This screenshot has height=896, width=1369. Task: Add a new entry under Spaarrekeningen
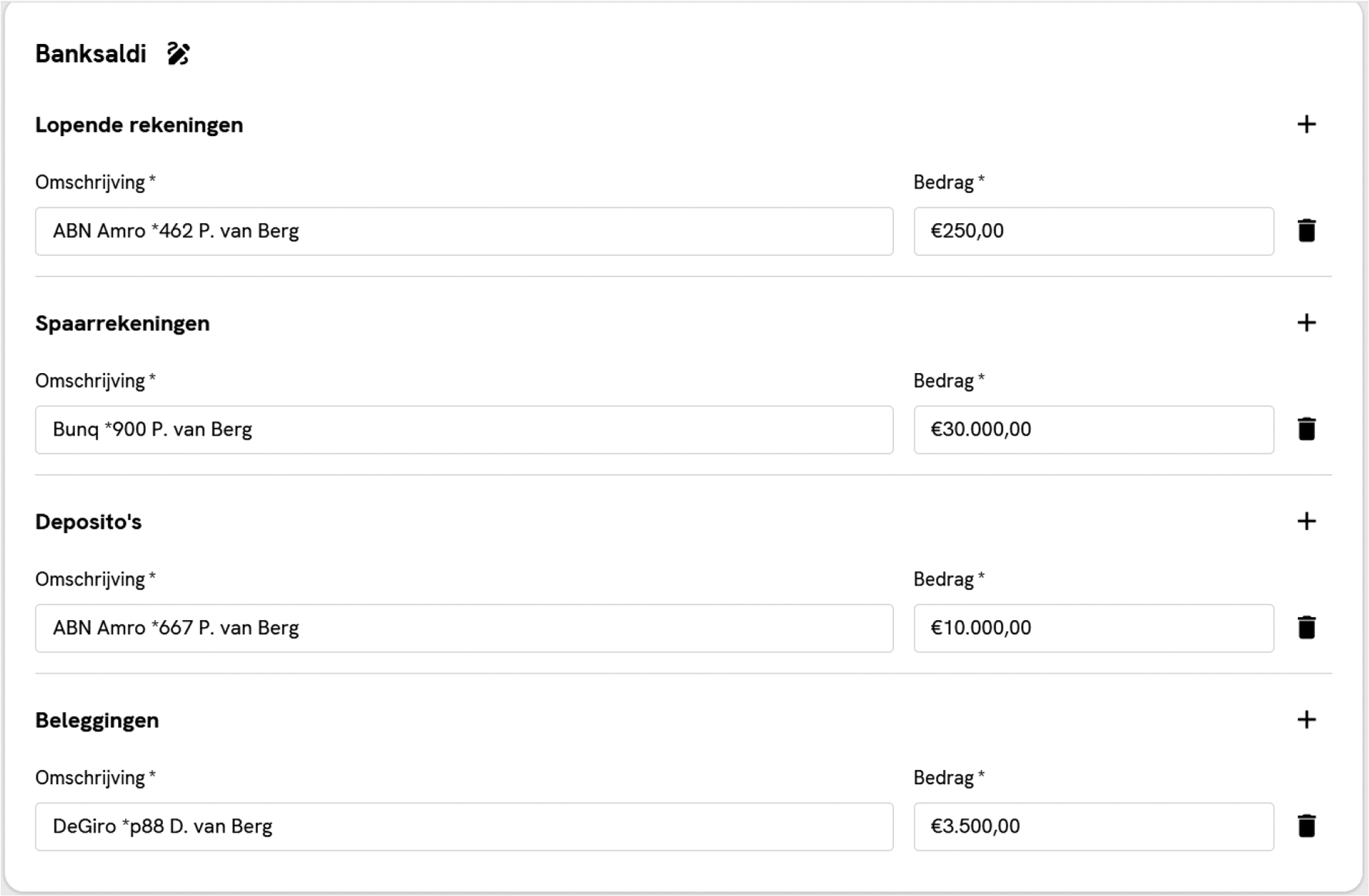coord(1306,323)
